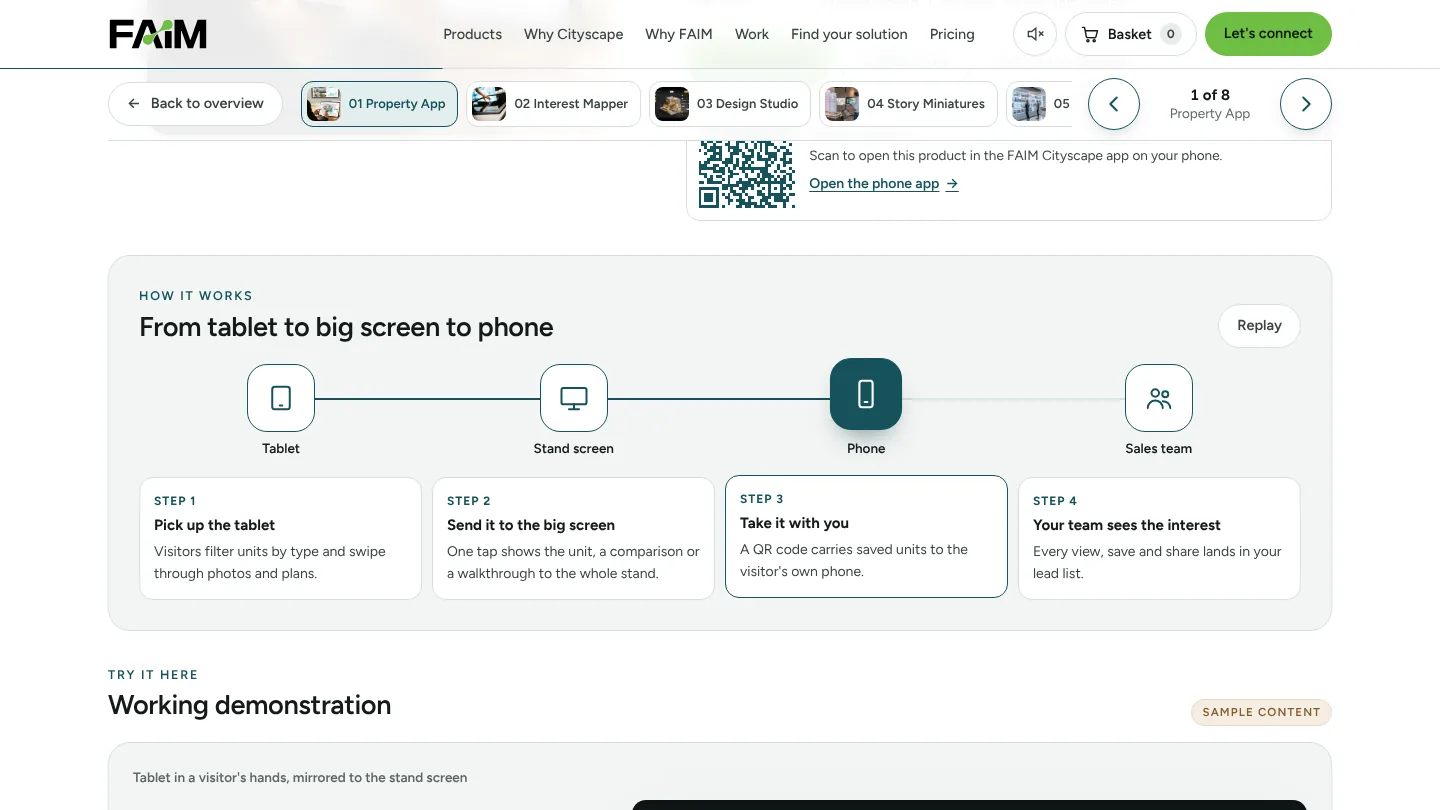1440x810 pixels.
Task: Switch to 03 Design Studio tab
Action: point(730,104)
